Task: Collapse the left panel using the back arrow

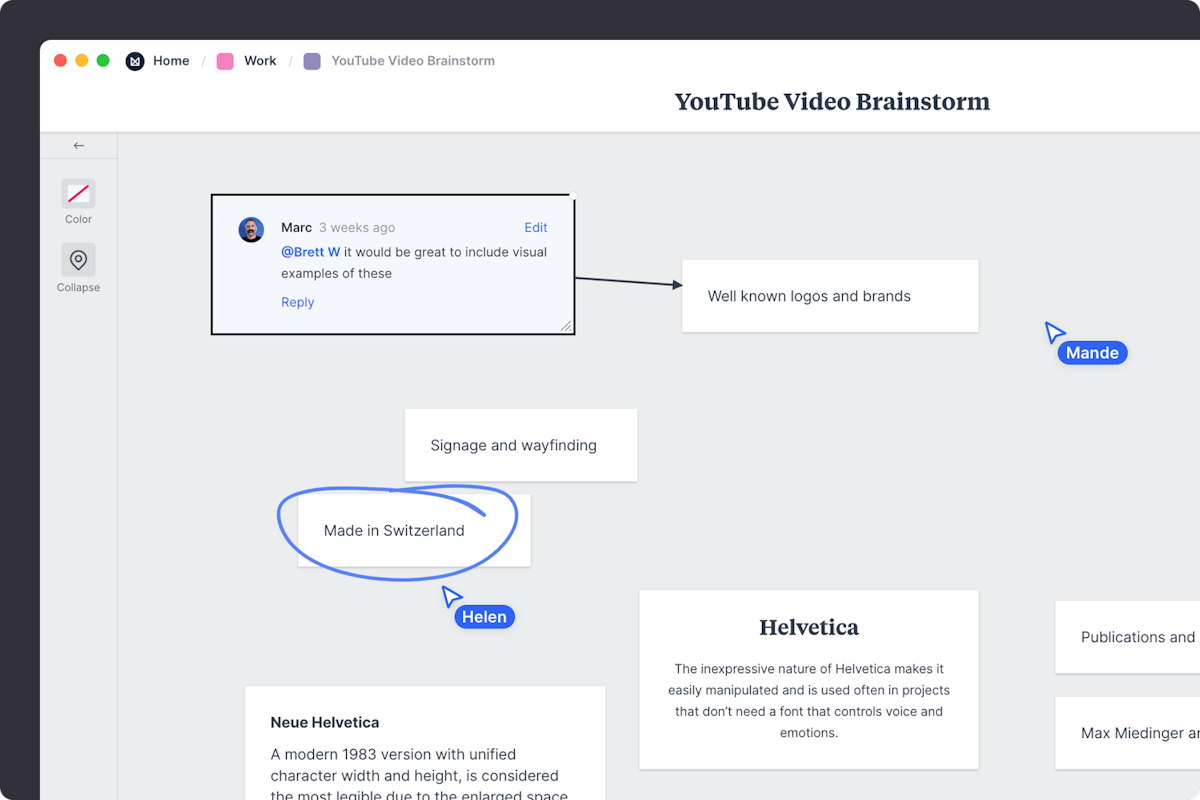Action: tap(78, 144)
